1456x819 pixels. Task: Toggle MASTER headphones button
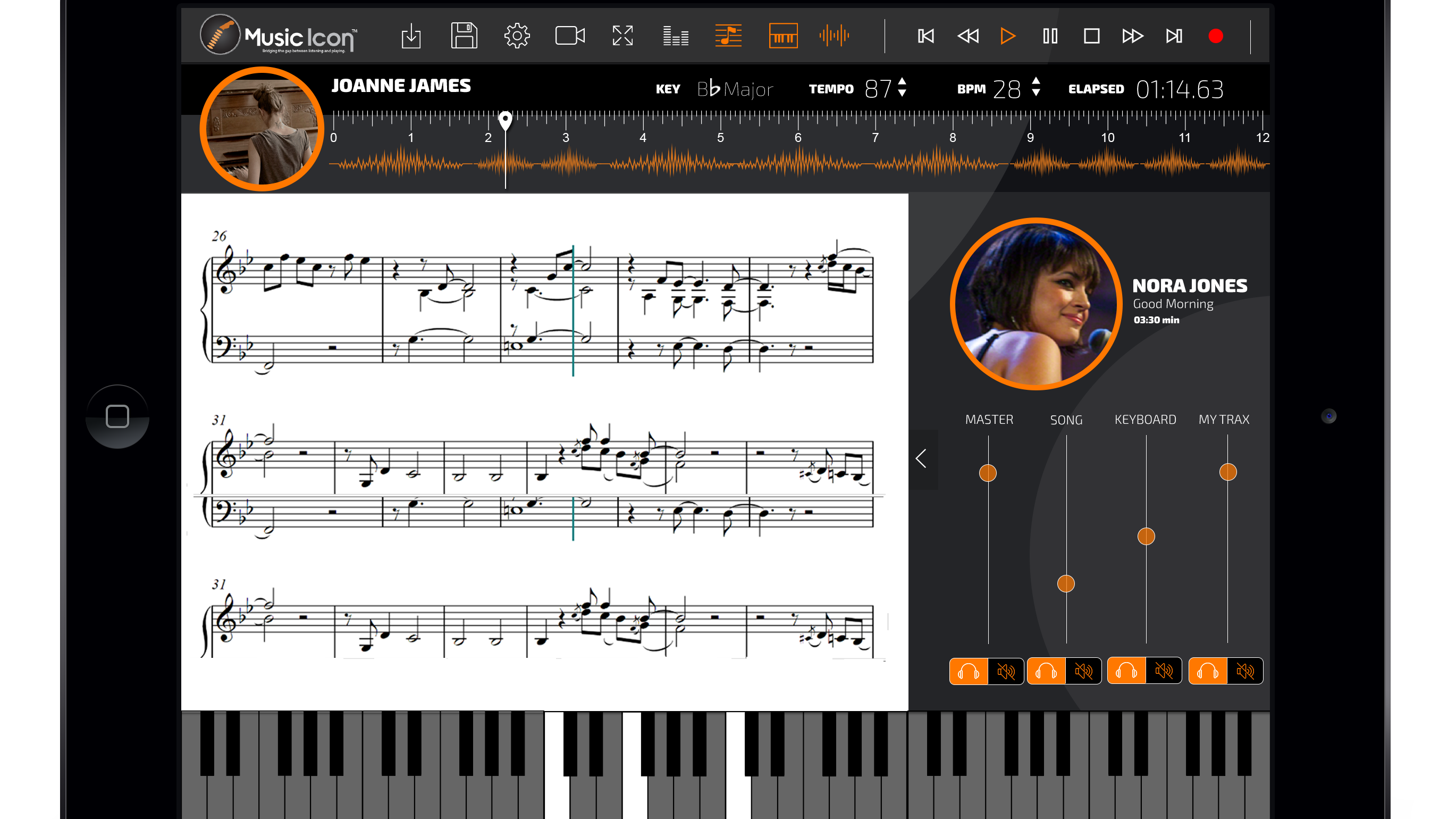[x=968, y=671]
